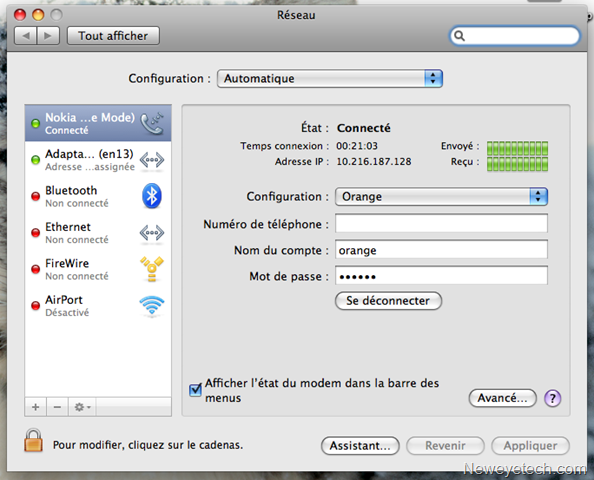
Task: Click the yellow minimize window button
Action: (x=38, y=15)
